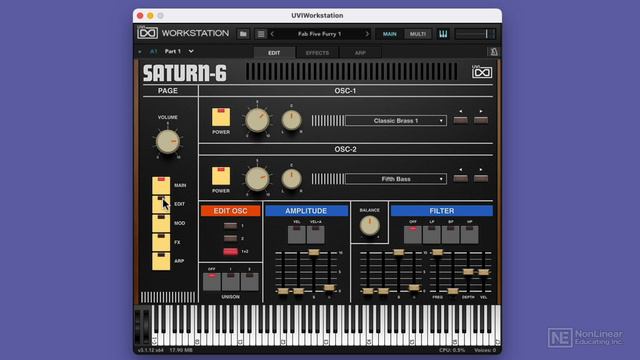The height and width of the screenshot is (360, 640).
Task: Select the MULTI view tab
Action: coord(418,34)
